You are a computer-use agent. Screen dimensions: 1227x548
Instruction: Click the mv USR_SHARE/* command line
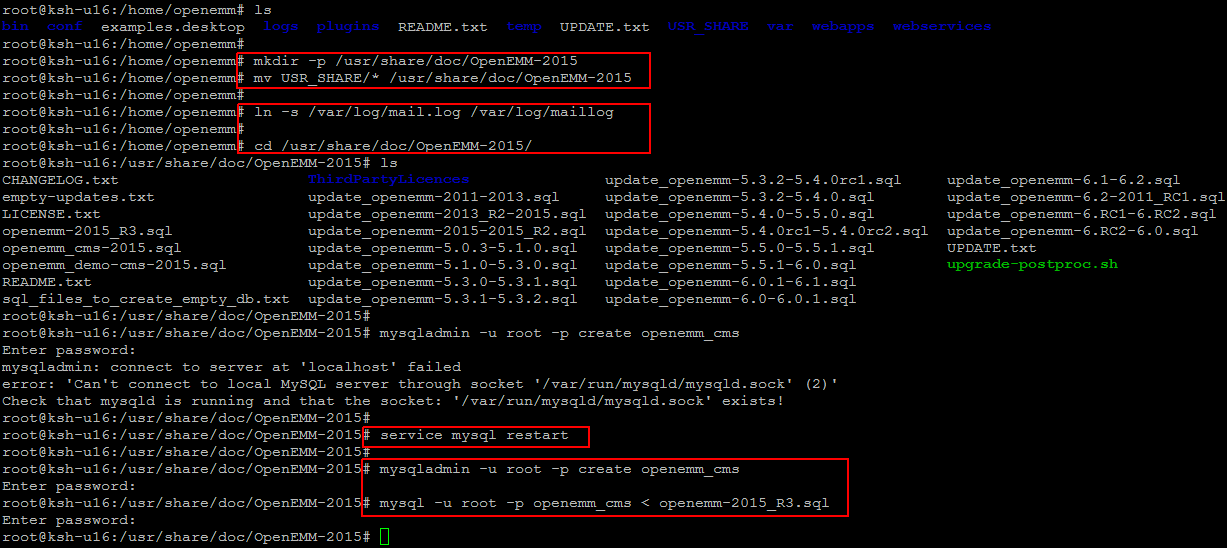(442, 78)
